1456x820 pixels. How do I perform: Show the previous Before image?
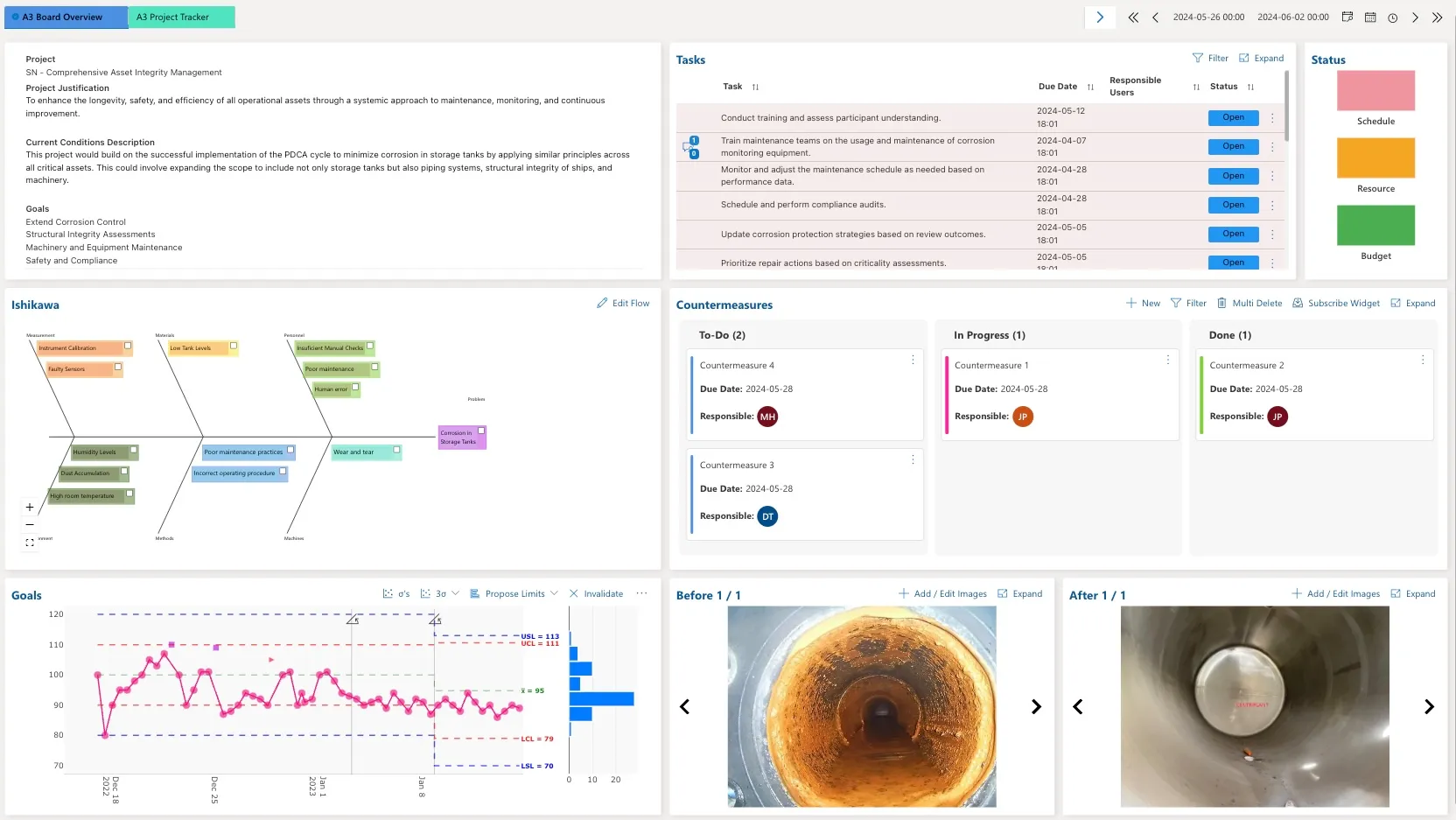(684, 706)
